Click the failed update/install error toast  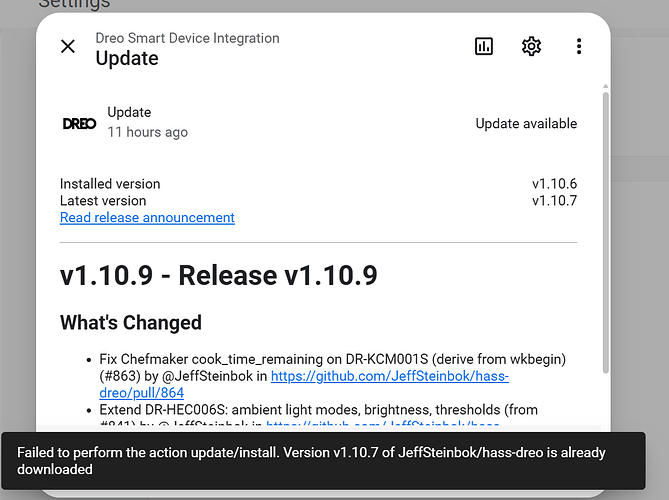[323, 461]
